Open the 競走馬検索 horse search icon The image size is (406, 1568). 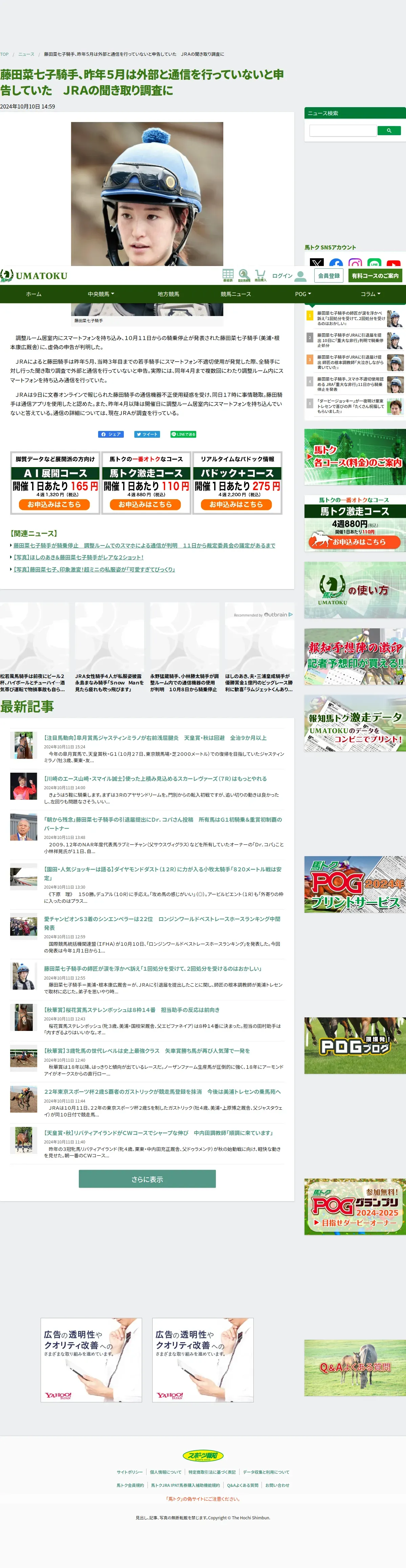pyautogui.click(x=244, y=275)
